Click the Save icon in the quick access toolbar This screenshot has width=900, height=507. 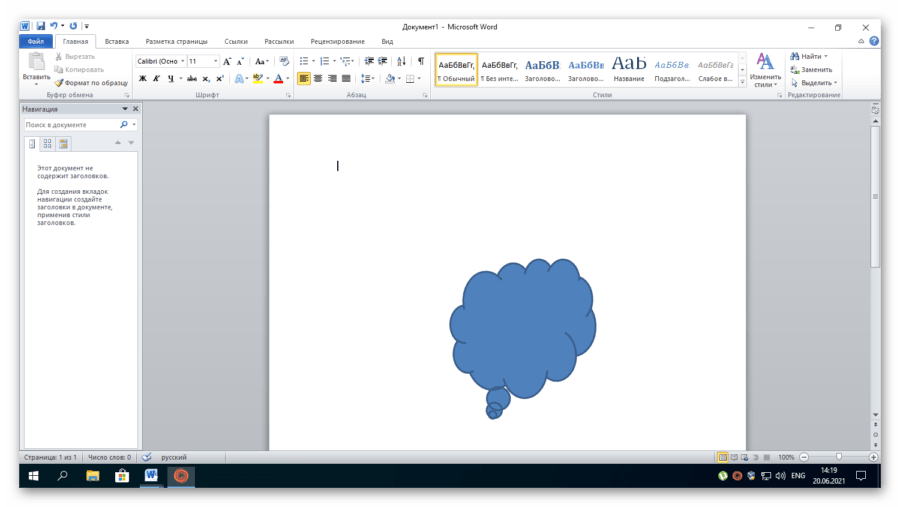pos(41,27)
